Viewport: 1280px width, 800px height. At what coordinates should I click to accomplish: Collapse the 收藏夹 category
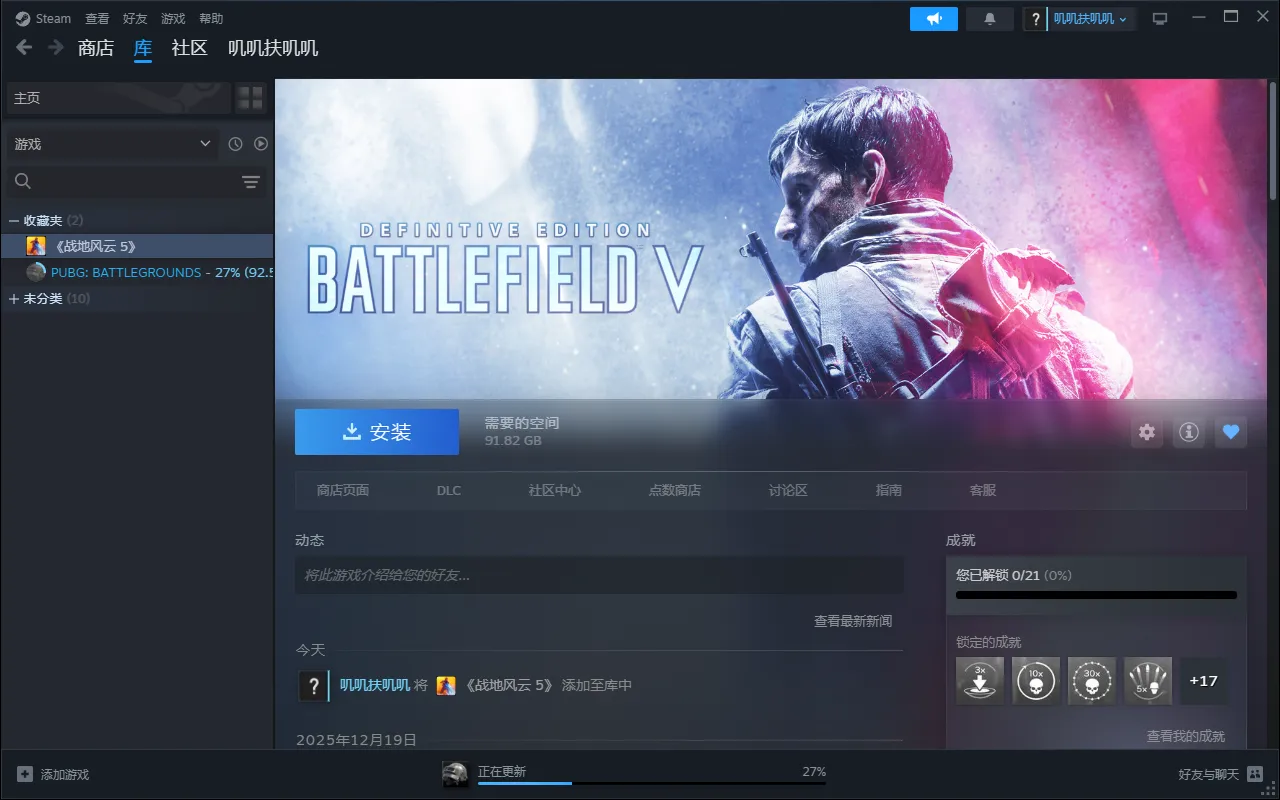click(x=14, y=220)
